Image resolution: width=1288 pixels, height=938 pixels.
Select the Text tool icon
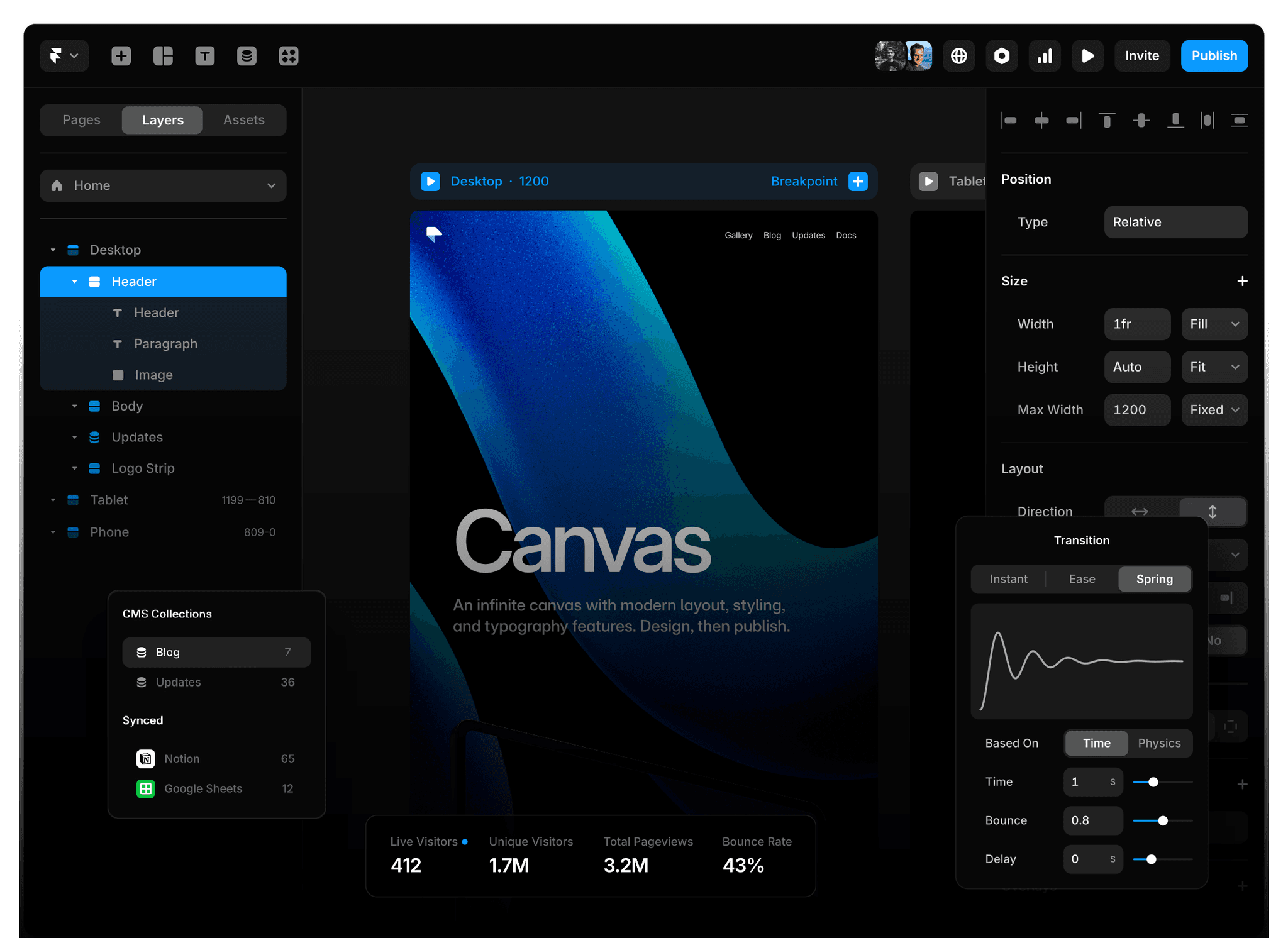click(x=204, y=56)
